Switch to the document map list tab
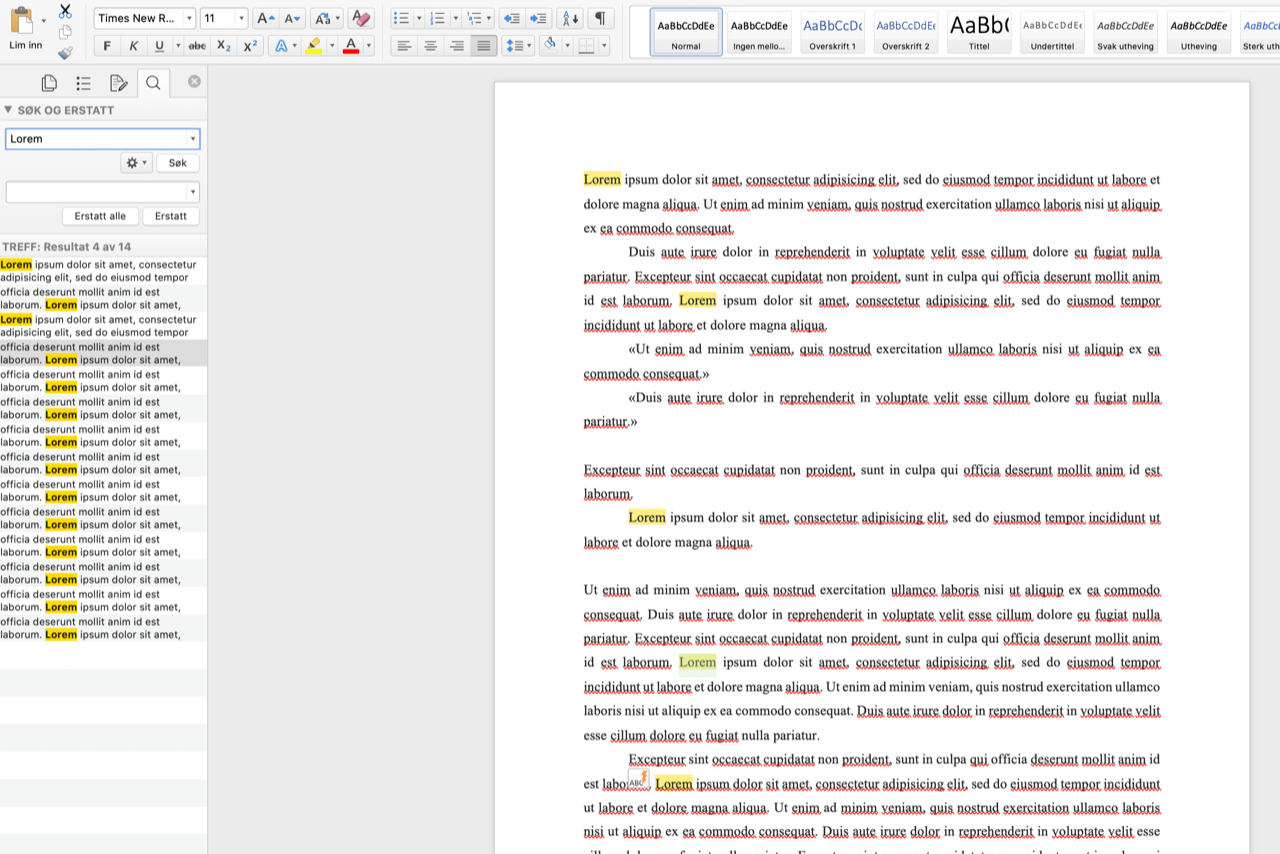Image resolution: width=1280 pixels, height=854 pixels. (83, 83)
